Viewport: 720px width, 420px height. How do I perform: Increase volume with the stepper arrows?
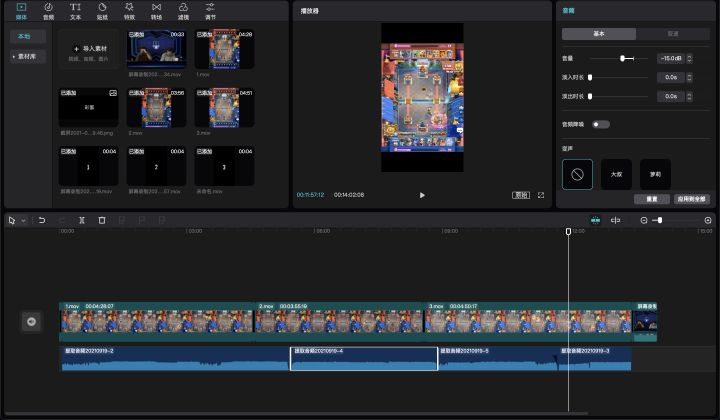pyautogui.click(x=689, y=56)
